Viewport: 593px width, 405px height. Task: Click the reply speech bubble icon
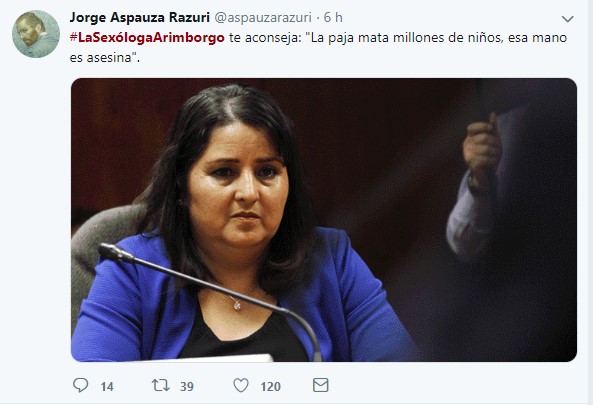[x=80, y=385]
